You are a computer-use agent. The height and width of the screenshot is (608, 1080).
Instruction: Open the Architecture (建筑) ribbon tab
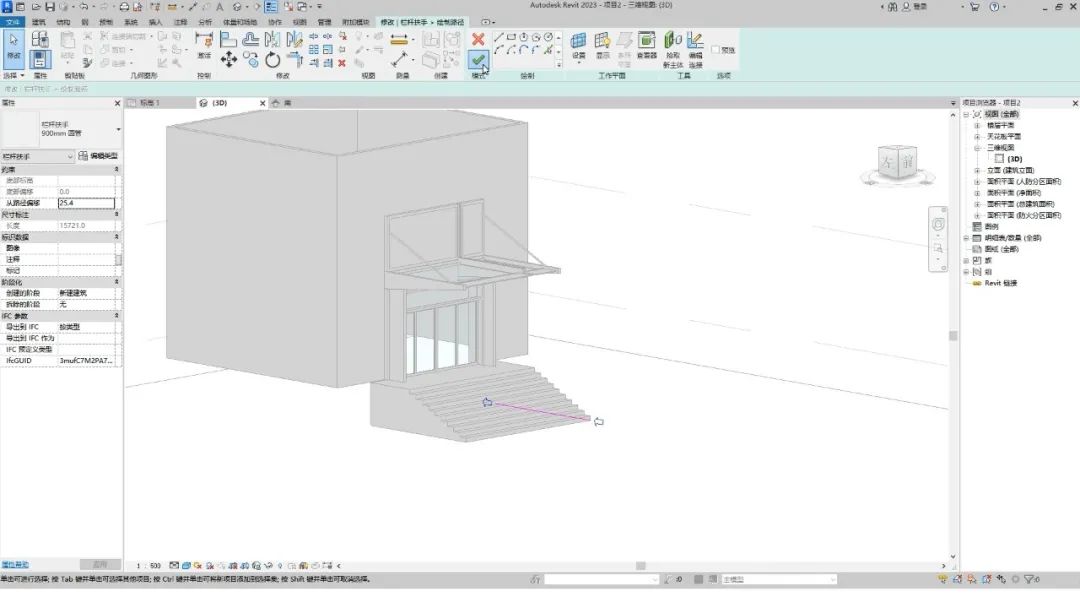point(39,22)
